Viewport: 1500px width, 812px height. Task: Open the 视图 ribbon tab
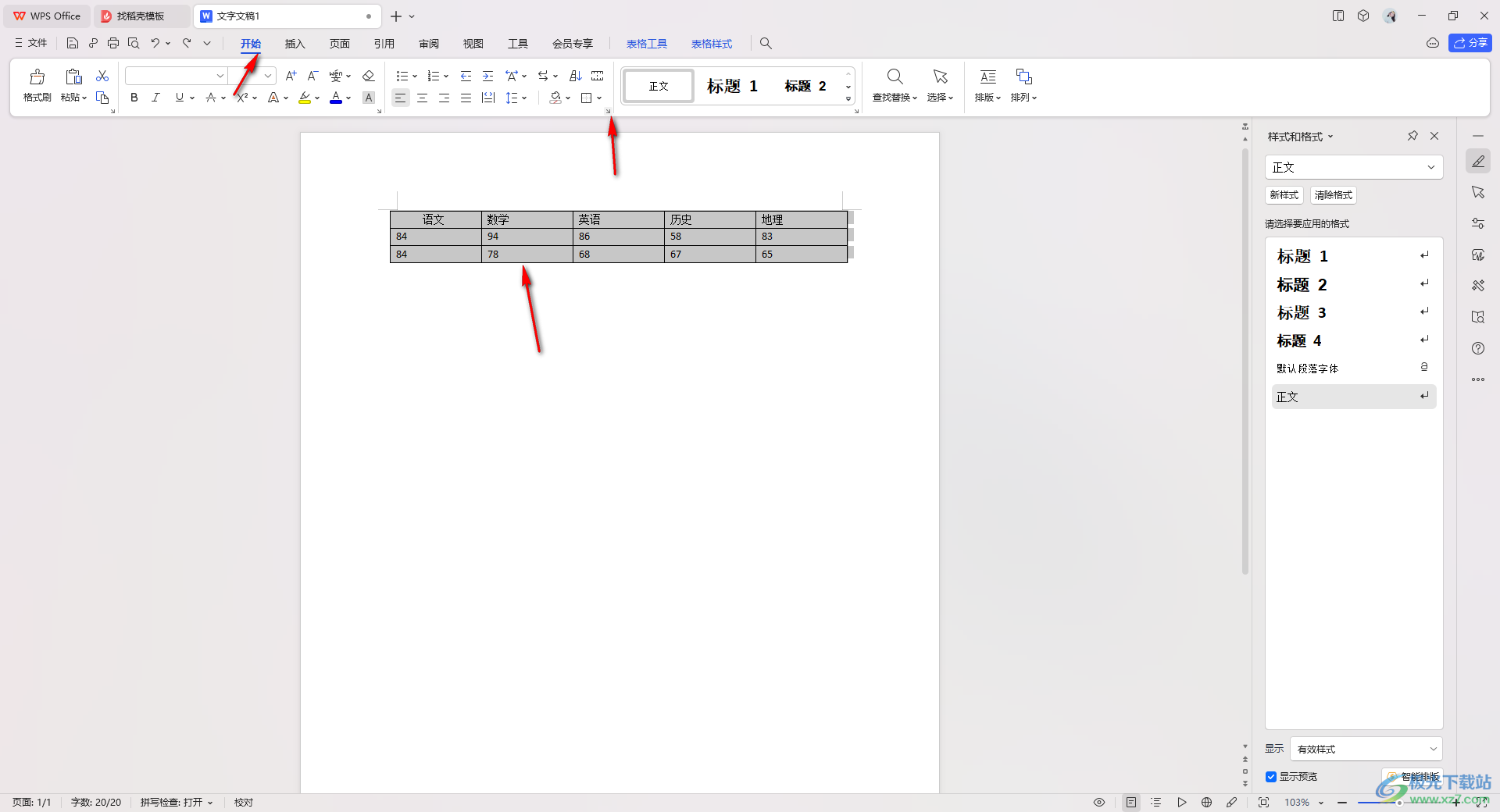tap(473, 44)
